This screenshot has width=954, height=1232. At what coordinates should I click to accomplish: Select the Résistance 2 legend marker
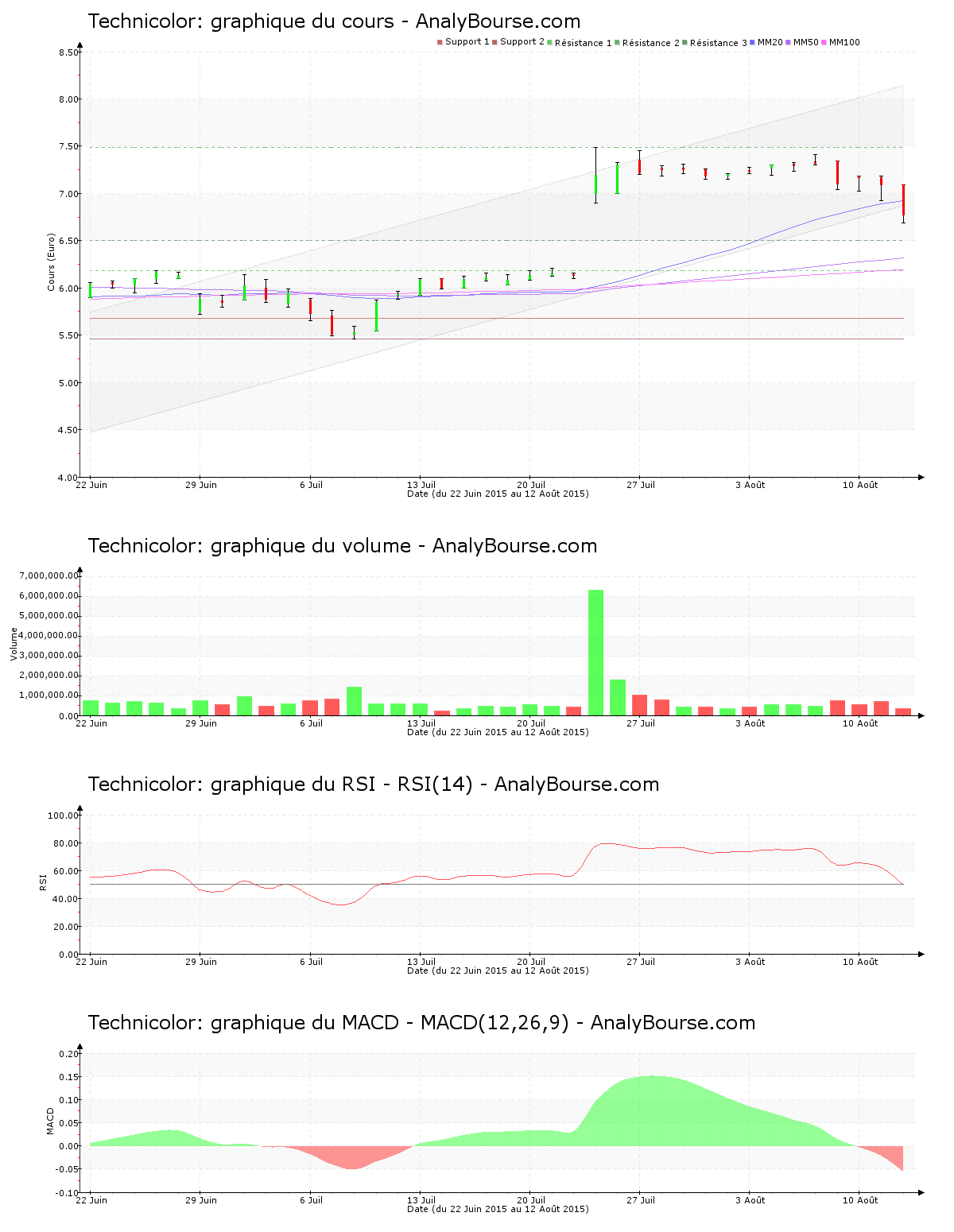click(619, 41)
